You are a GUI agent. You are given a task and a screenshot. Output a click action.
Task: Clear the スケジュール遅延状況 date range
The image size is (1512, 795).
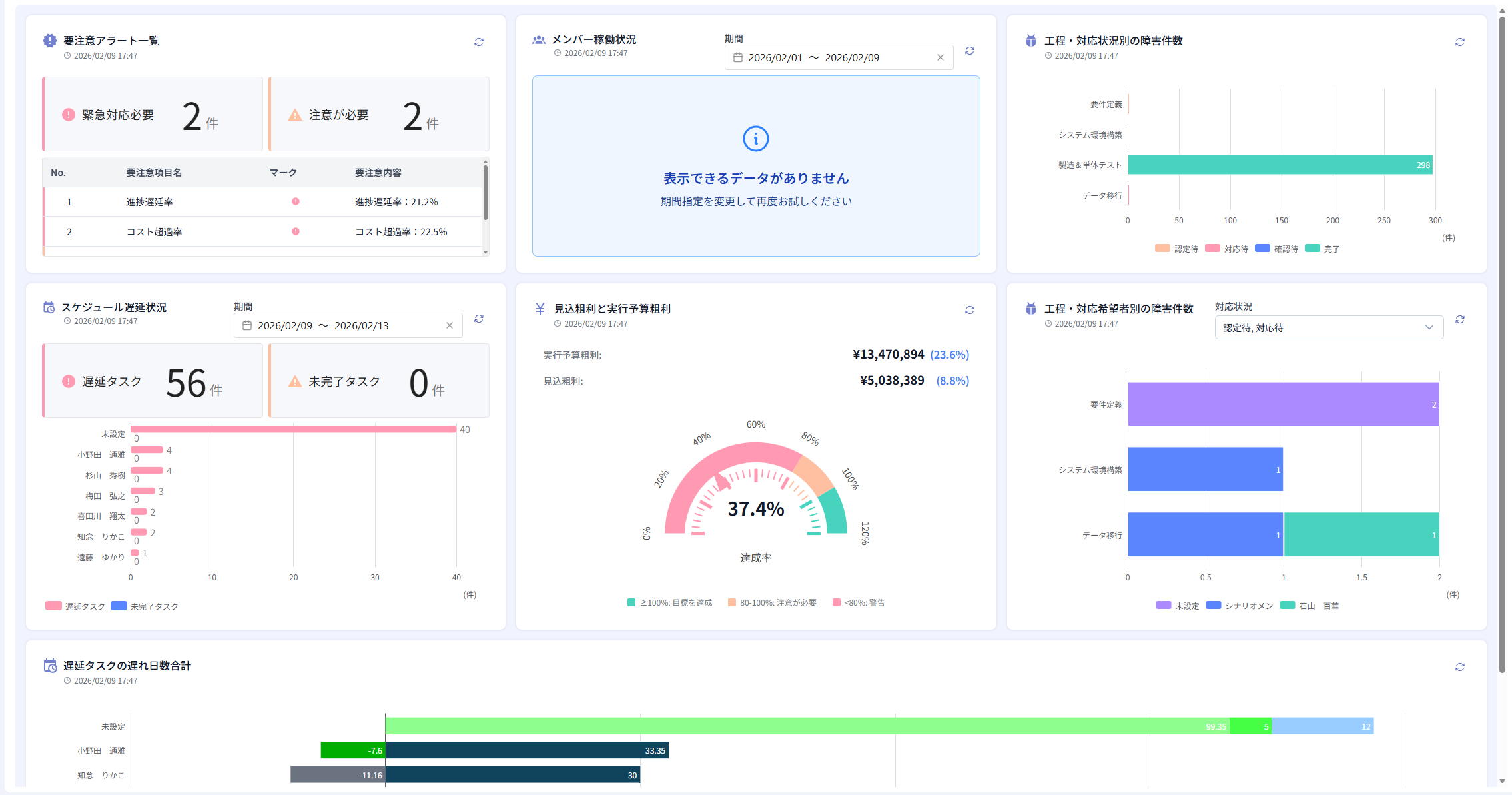coord(449,325)
